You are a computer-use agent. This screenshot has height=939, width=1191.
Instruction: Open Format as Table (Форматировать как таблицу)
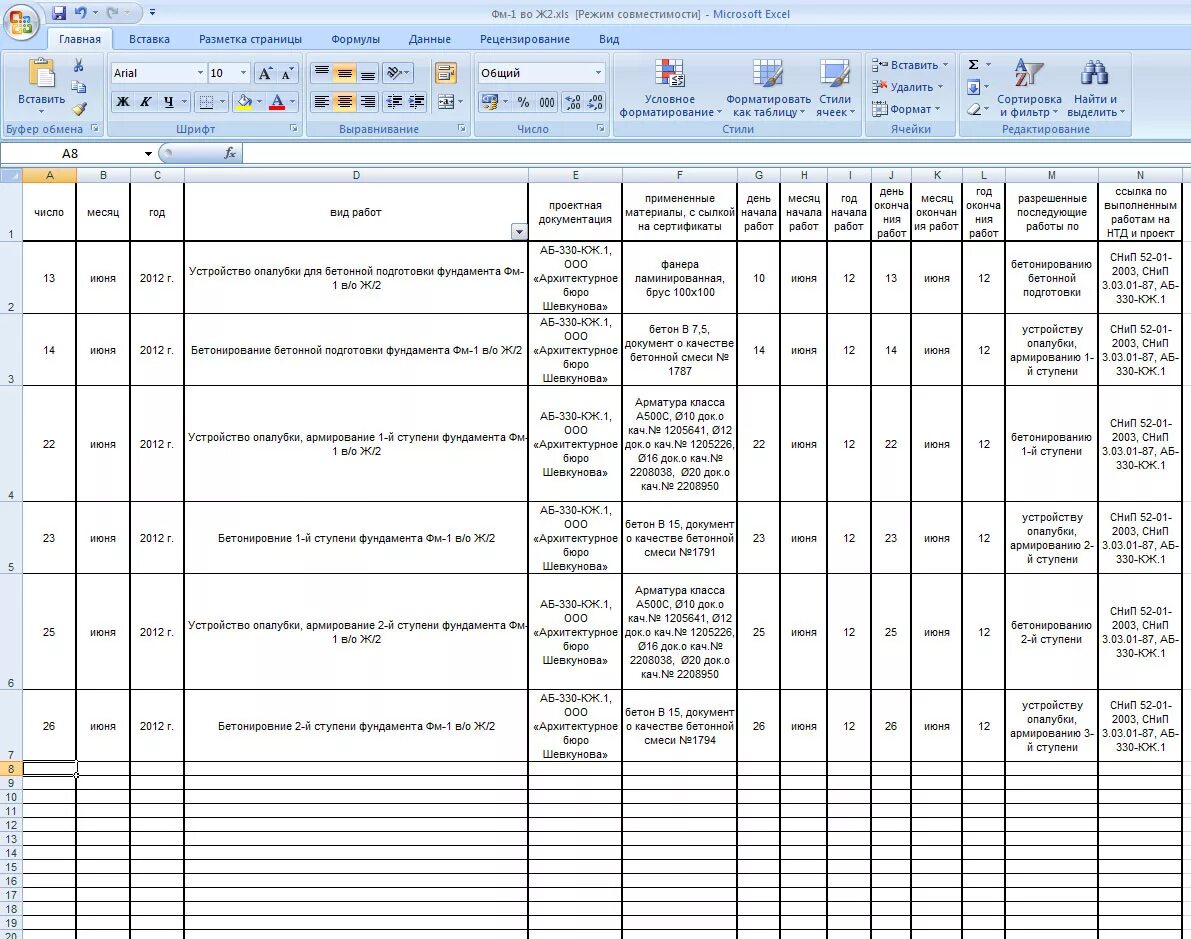[768, 89]
